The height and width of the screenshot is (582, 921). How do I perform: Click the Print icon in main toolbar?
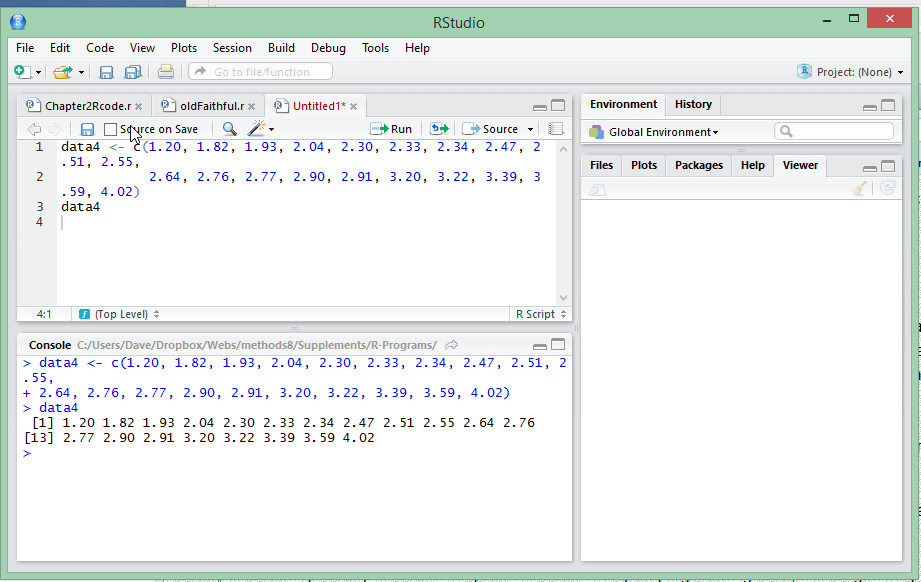click(x=166, y=72)
